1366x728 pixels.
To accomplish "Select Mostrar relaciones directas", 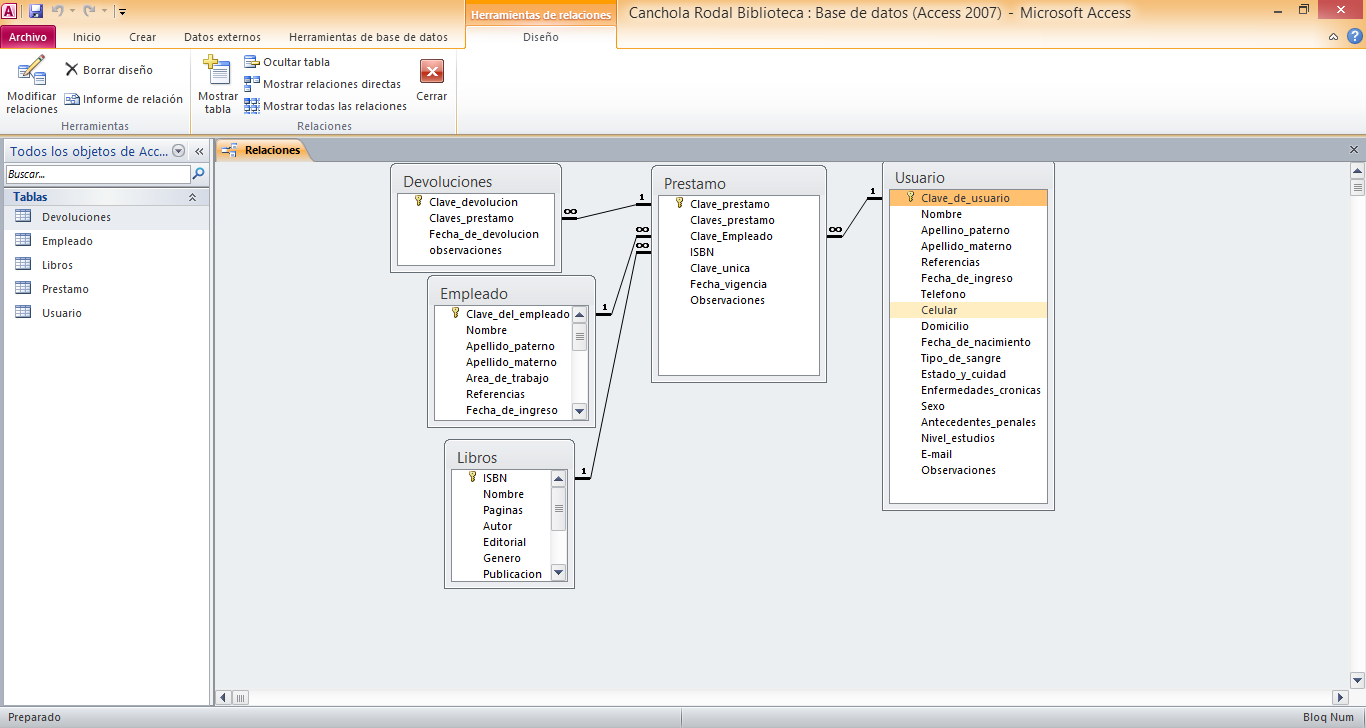I will [323, 84].
